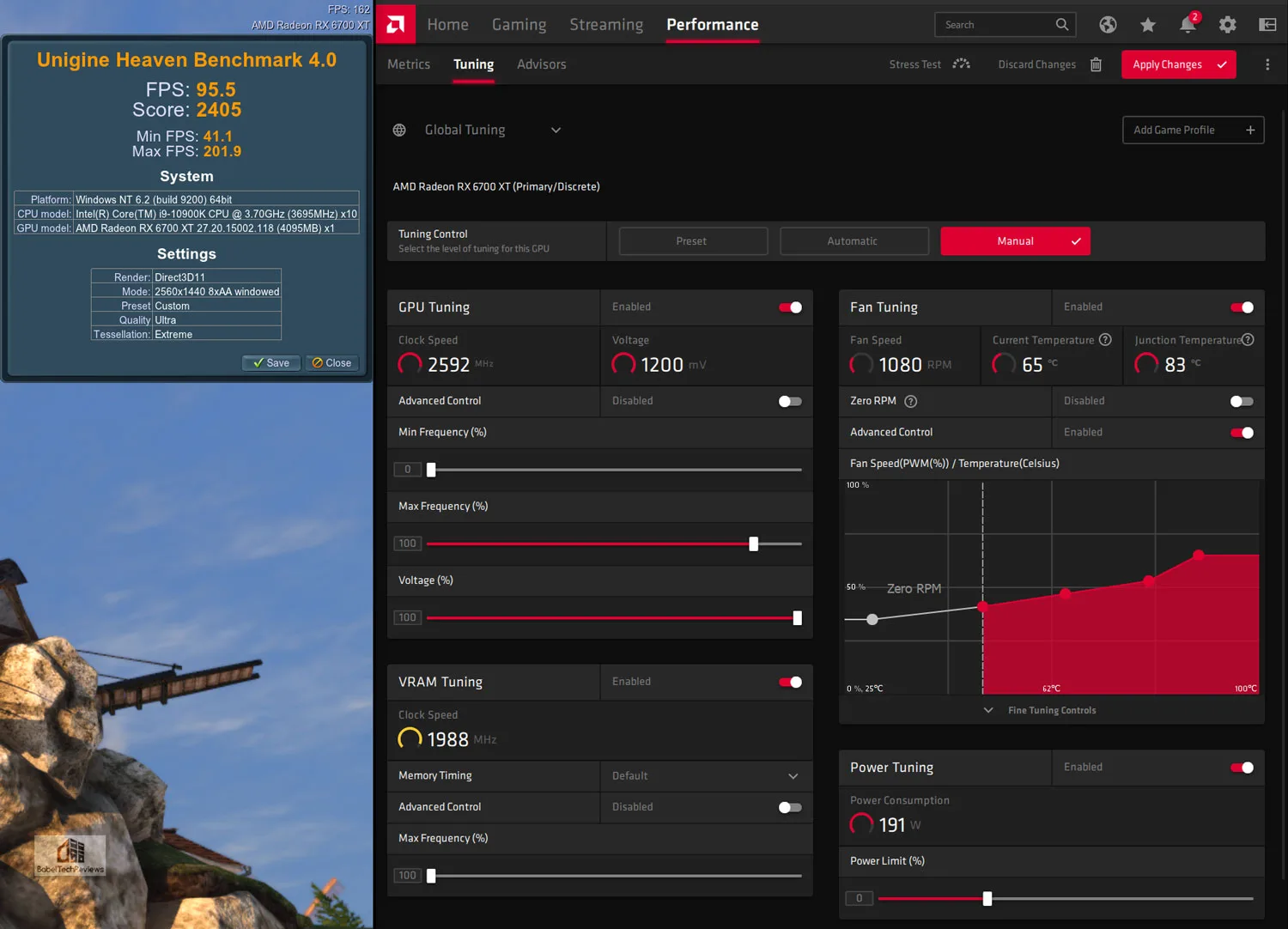Viewport: 1288px width, 929px height.
Task: Click GPU Min Frequency slider handle
Action: click(x=431, y=470)
